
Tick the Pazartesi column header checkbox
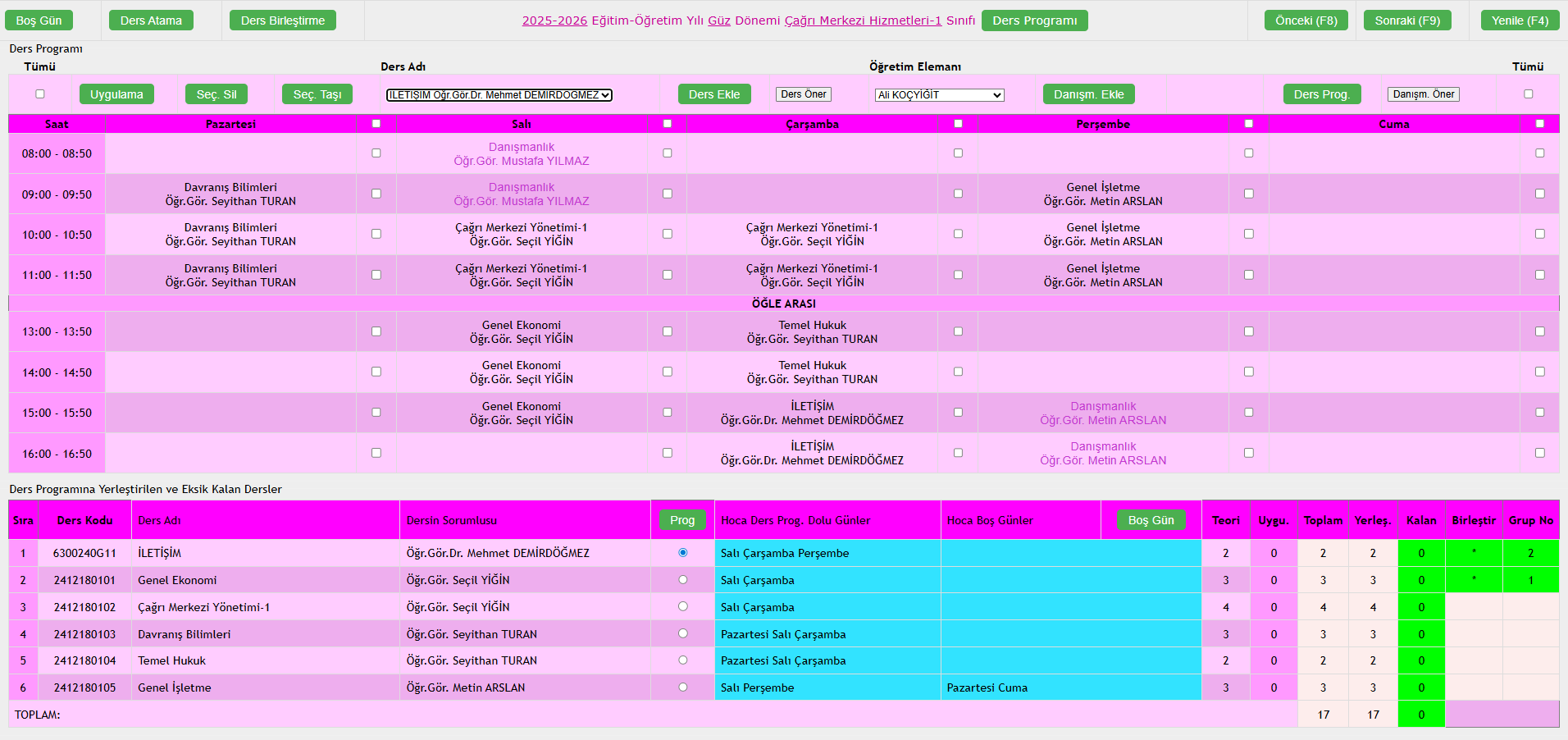point(376,124)
